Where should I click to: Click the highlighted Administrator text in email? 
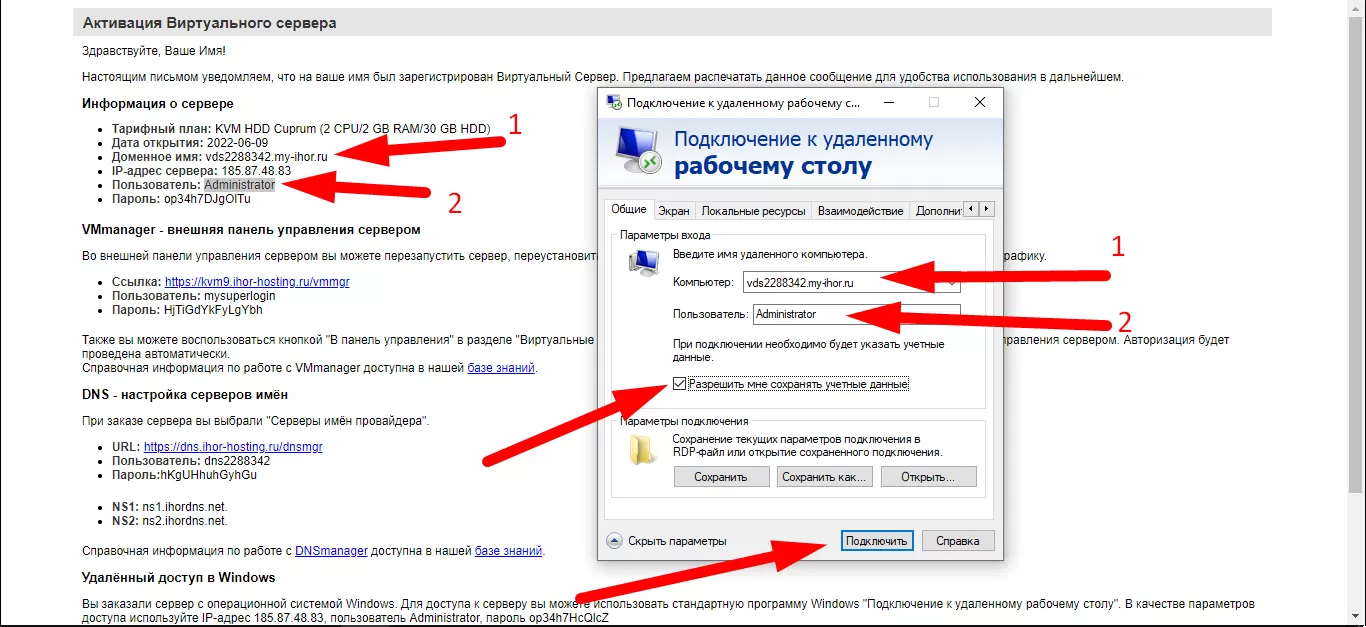pos(239,185)
